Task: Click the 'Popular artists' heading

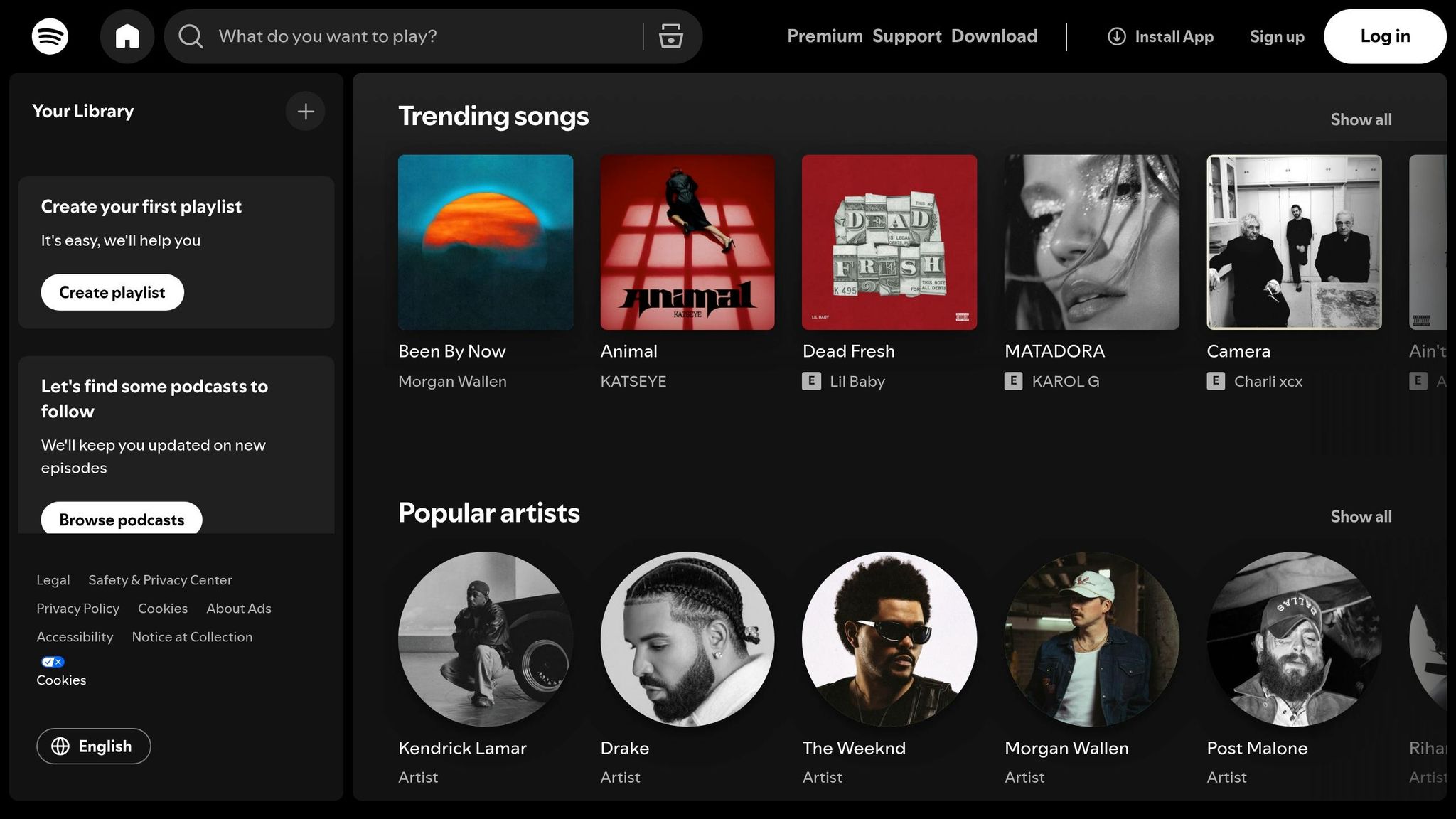Action: click(489, 513)
